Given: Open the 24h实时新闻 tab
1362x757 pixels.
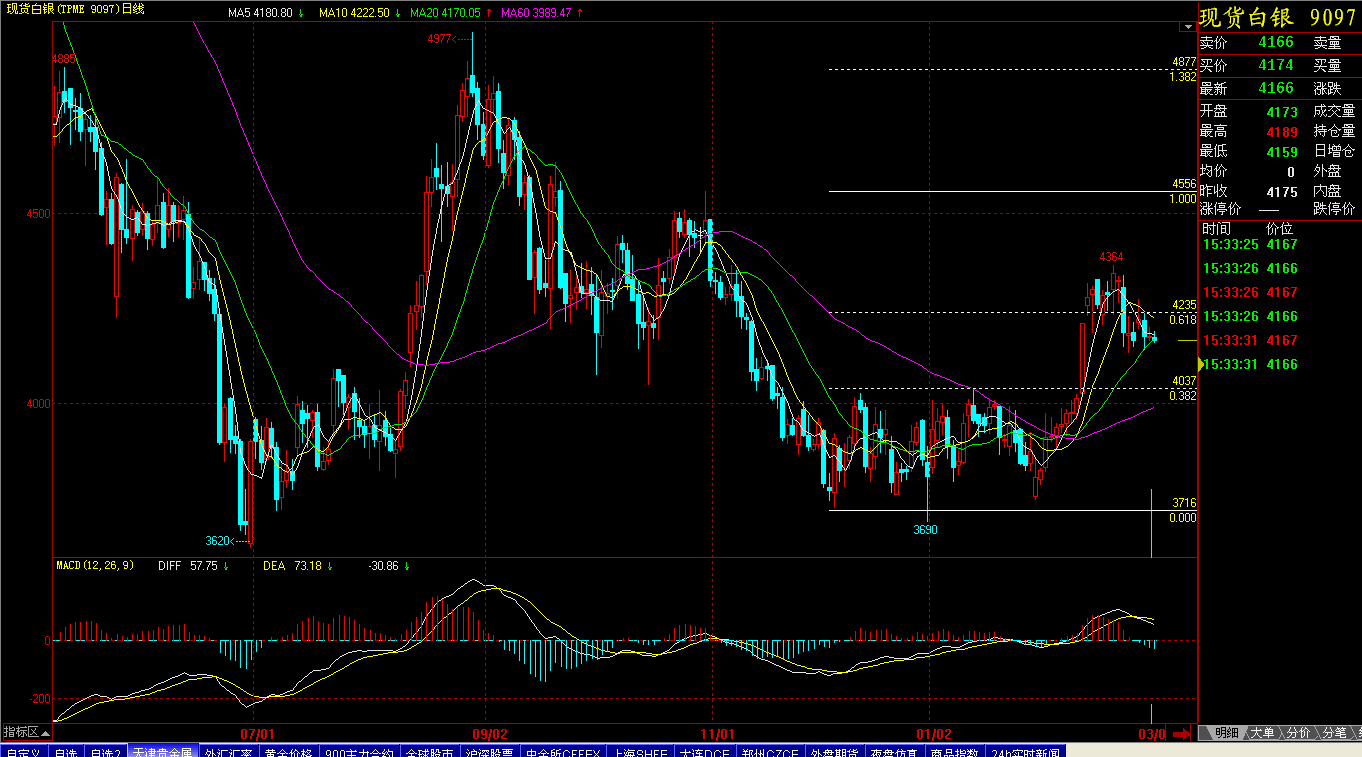Looking at the screenshot, I should click(1025, 751).
